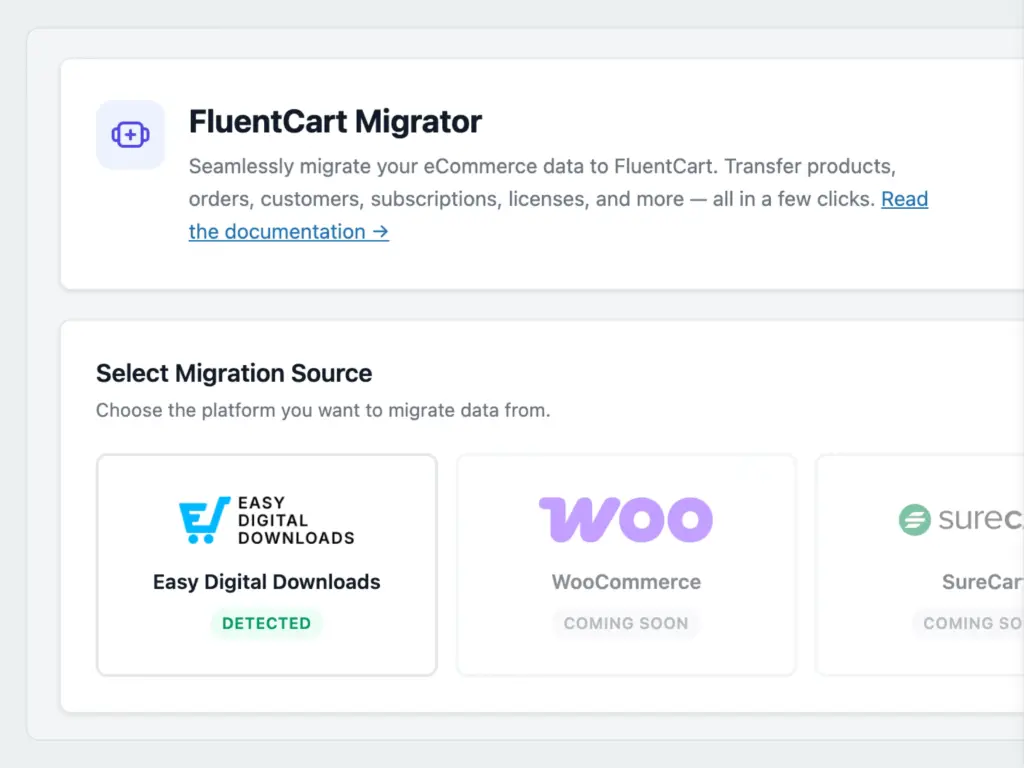Click the Easy Digital Downloads cart logo
Viewport: 1024px width, 768px height.
point(204,520)
